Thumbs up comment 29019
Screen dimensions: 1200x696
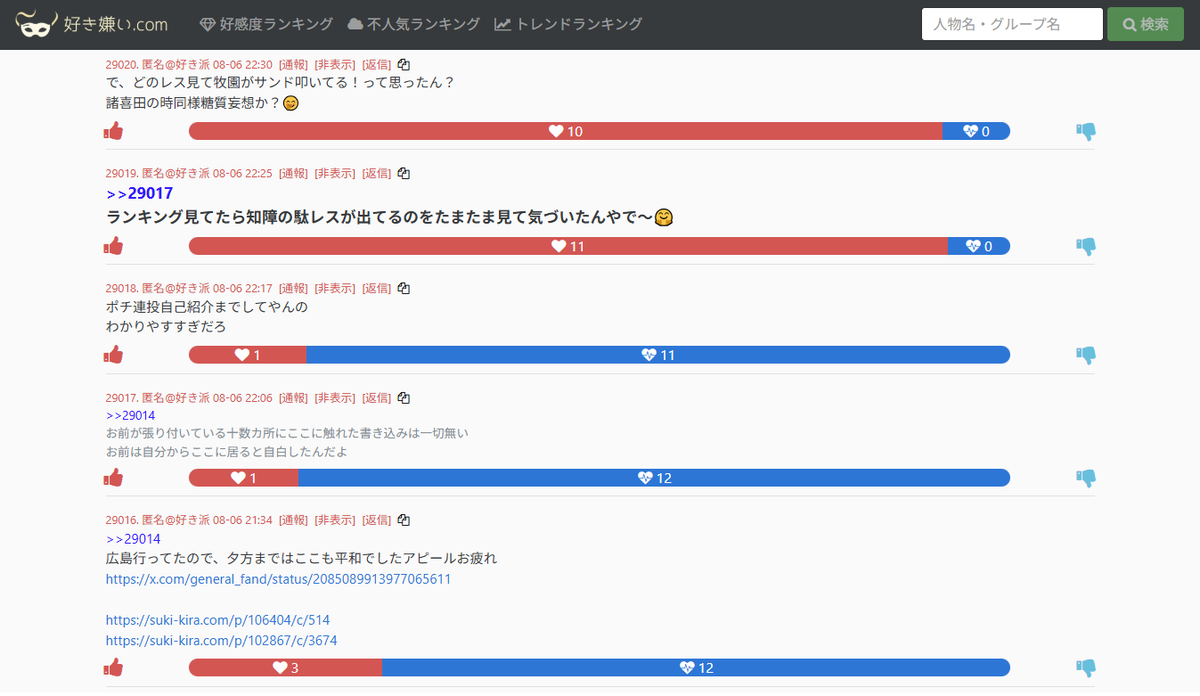pos(113,246)
